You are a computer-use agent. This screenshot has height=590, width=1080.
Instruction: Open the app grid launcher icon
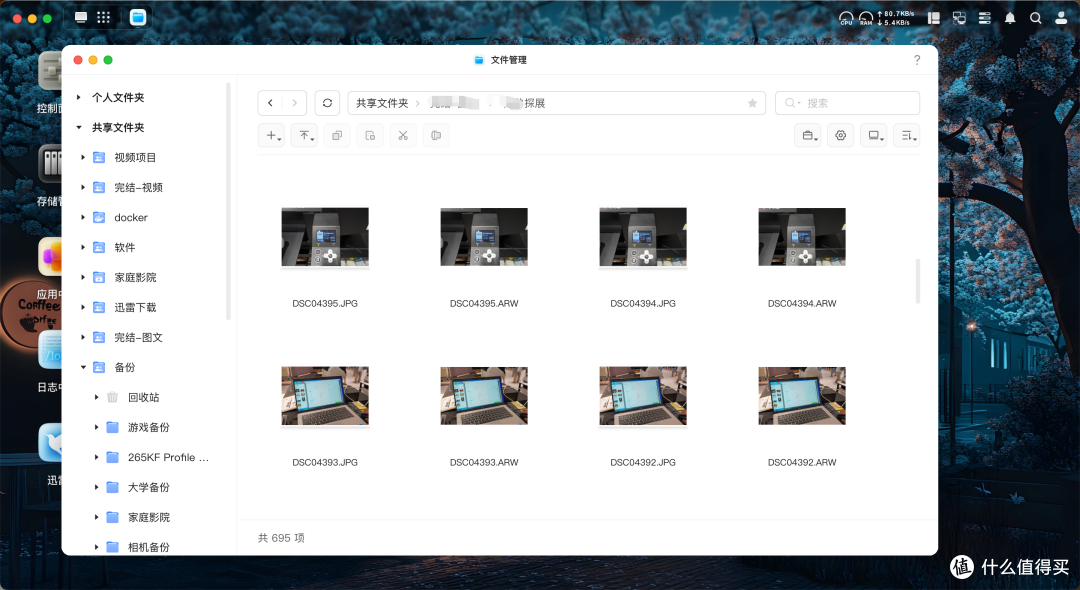103,18
